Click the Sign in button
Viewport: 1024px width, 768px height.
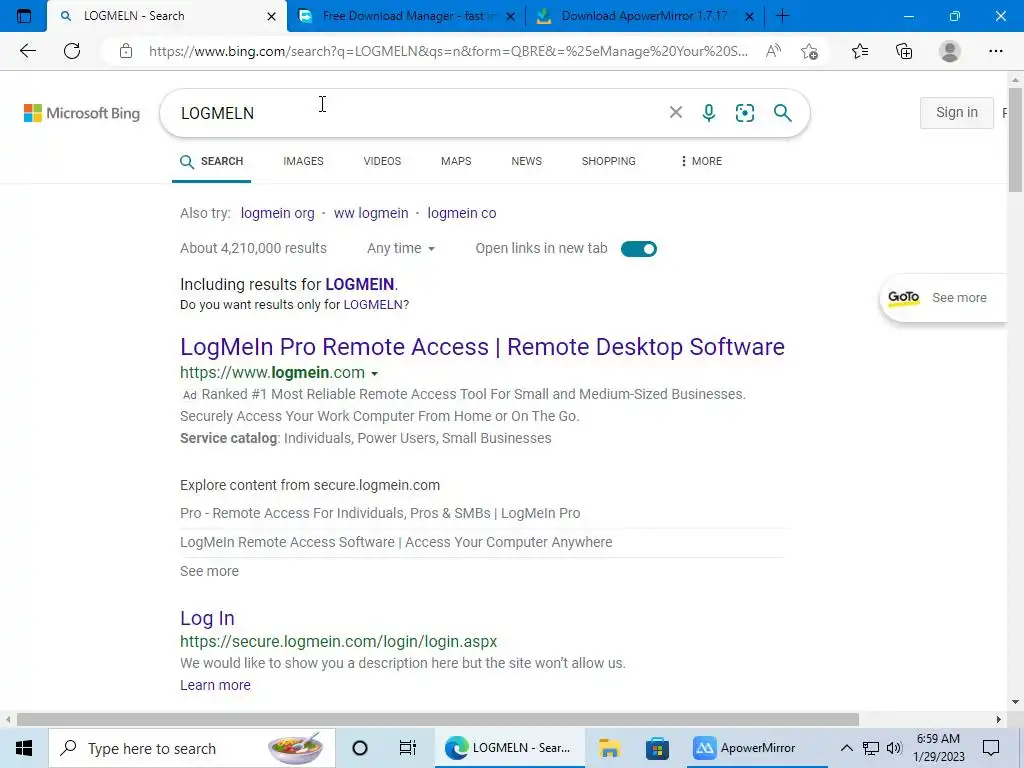pos(957,112)
